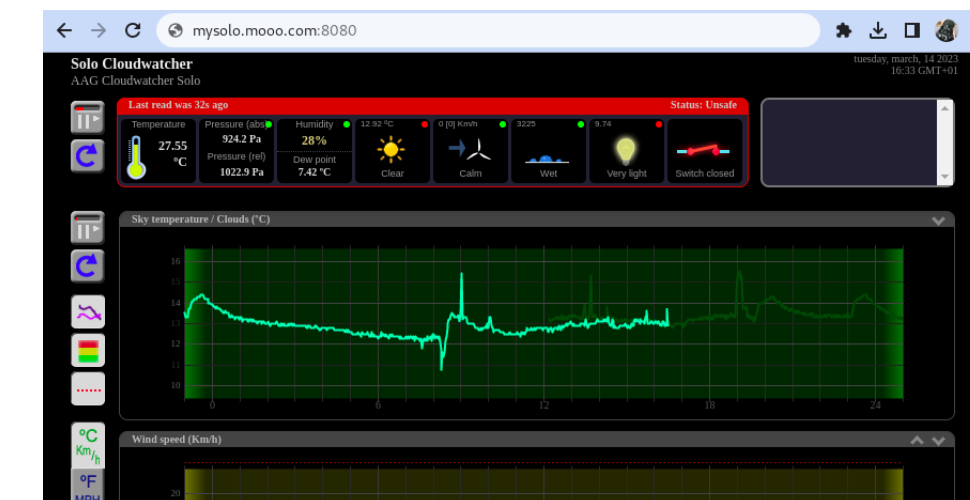The width and height of the screenshot is (970, 500).
Task: Toggle the red dotted limit line icon
Action: 88,389
